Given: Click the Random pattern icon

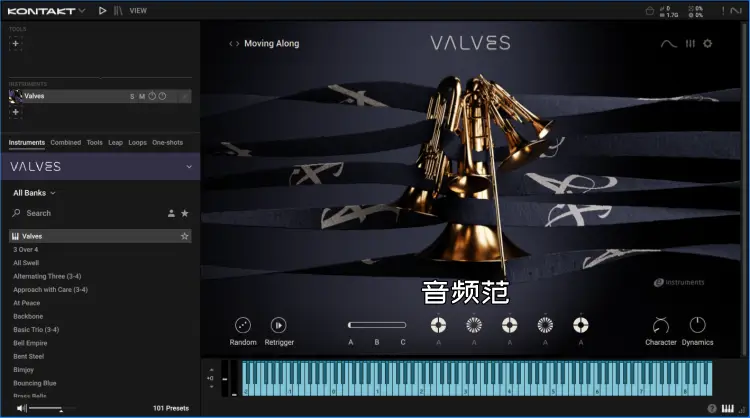Looking at the screenshot, I should (242, 325).
